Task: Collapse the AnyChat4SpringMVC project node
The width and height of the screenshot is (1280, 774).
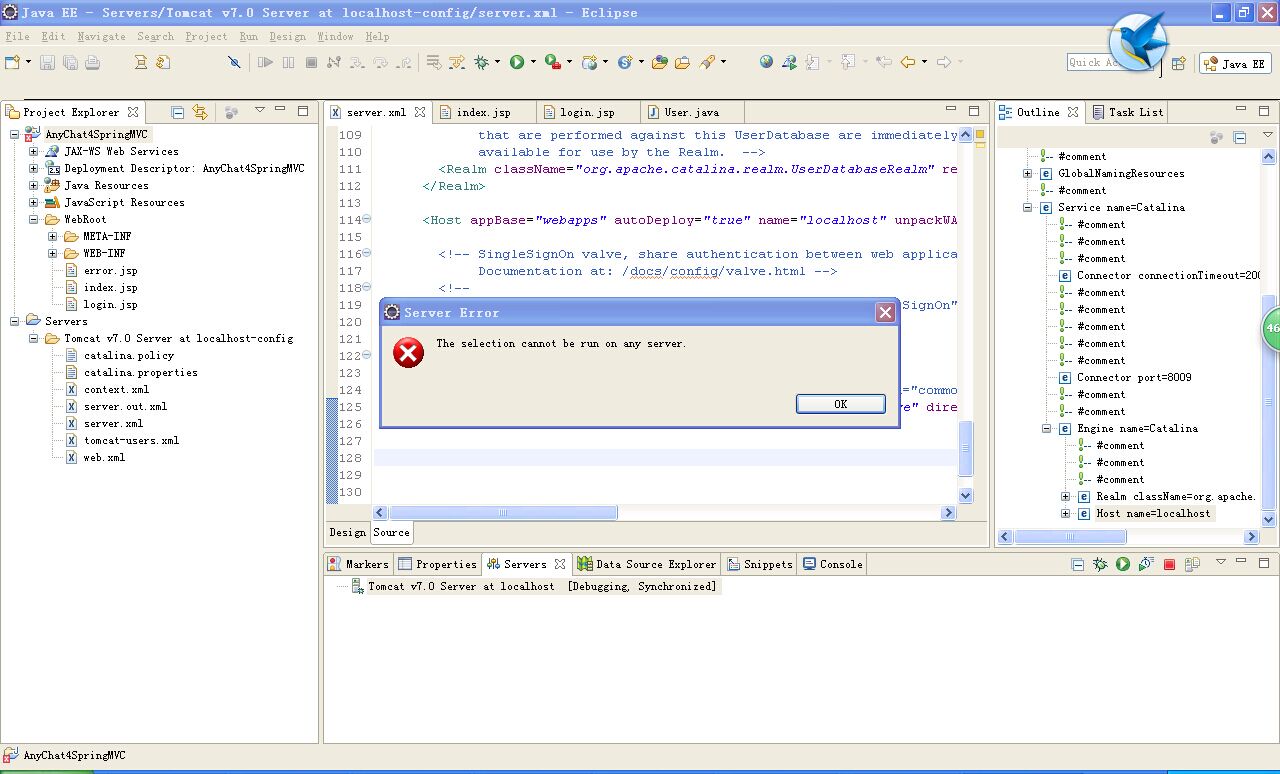Action: pos(14,134)
